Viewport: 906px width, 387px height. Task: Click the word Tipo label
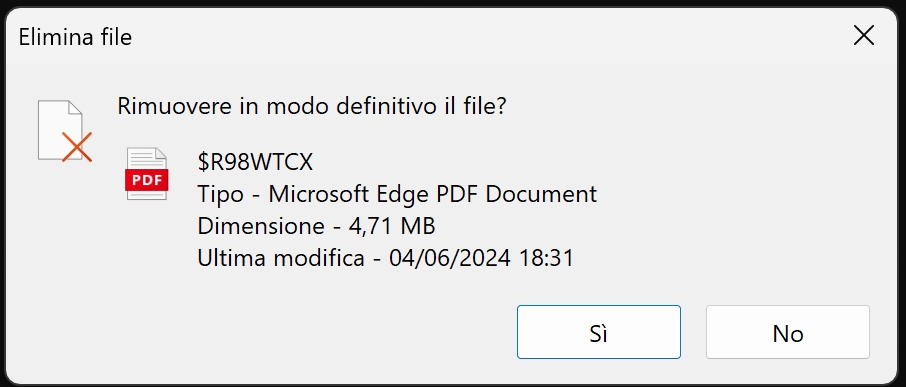click(221, 195)
